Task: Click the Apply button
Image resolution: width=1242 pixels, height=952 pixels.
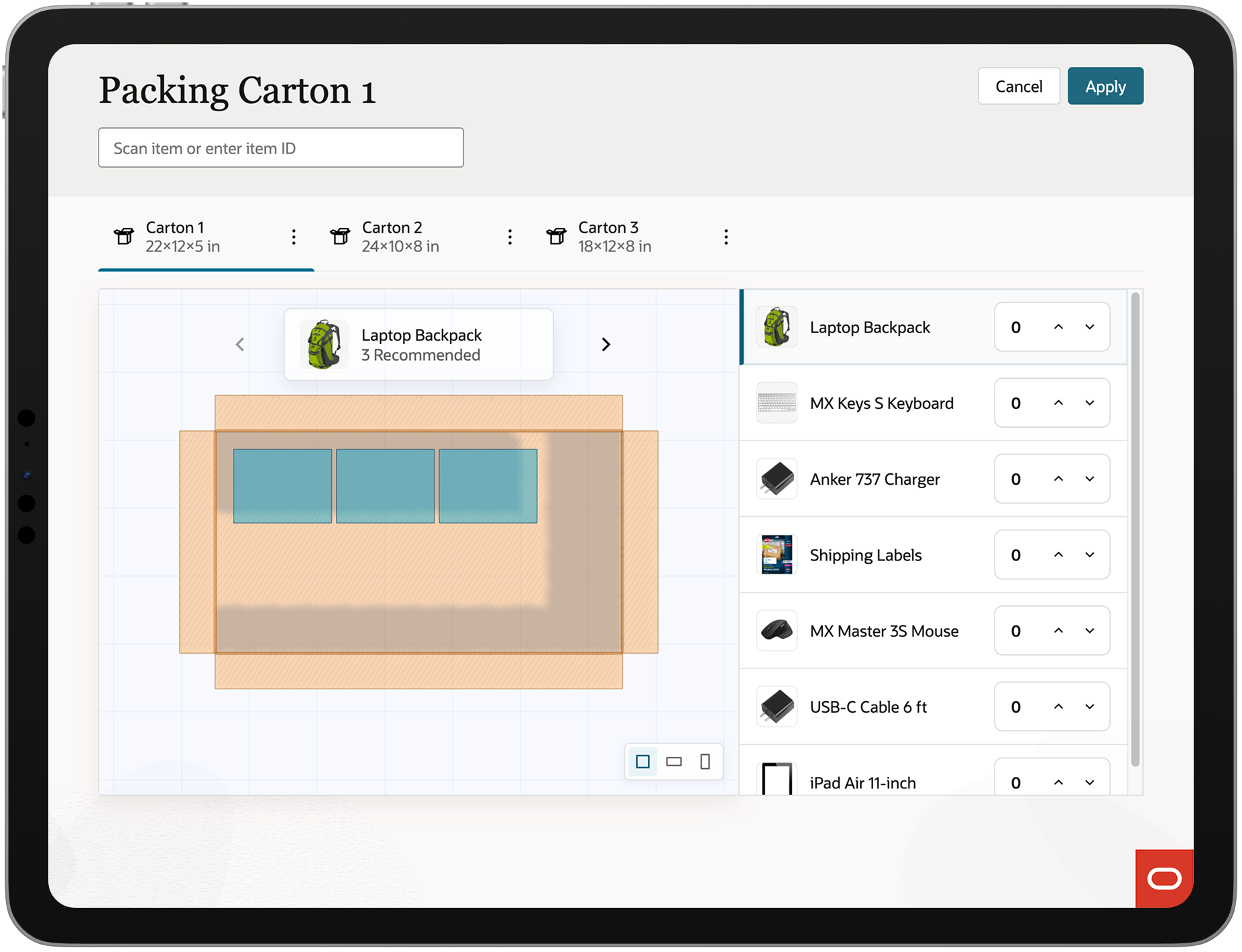Action: tap(1105, 86)
